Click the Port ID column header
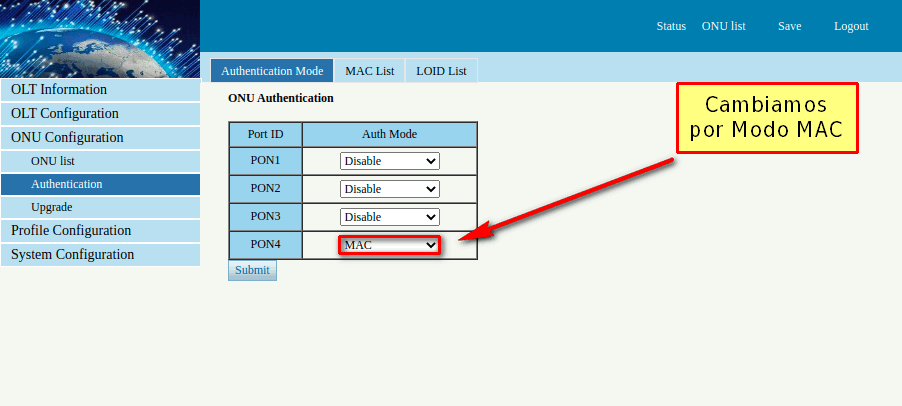 click(265, 135)
